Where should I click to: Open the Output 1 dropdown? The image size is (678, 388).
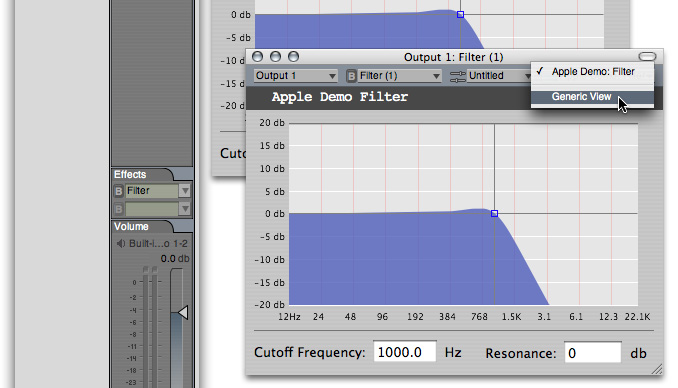pyautogui.click(x=295, y=76)
